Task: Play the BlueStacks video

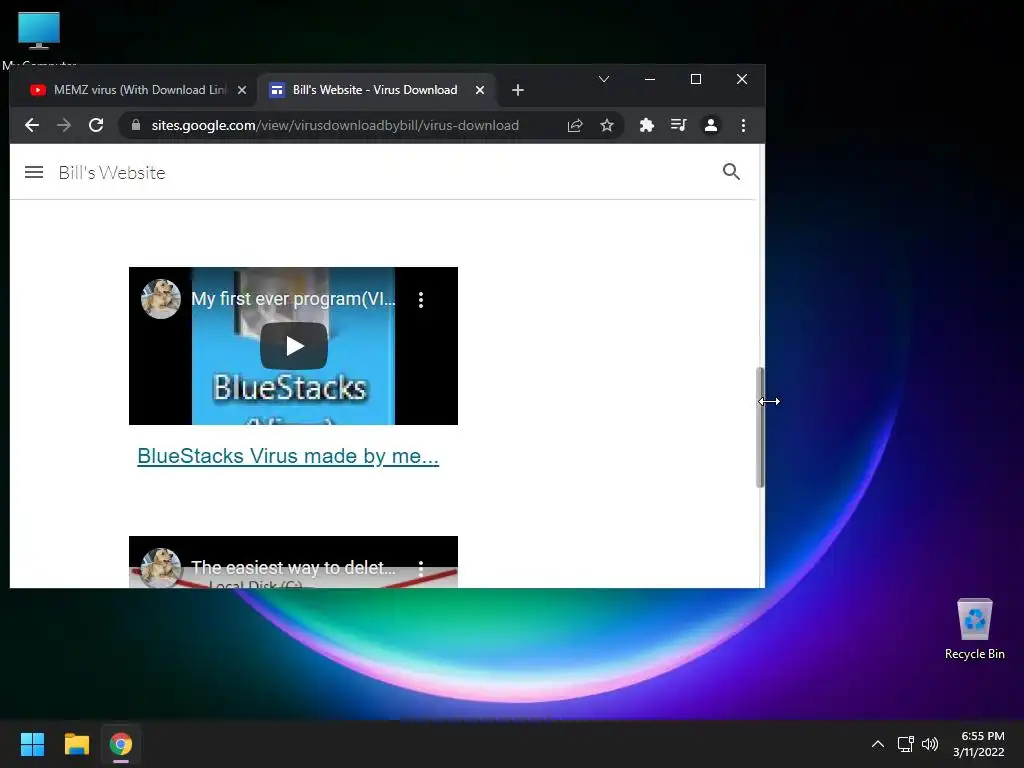Action: tap(294, 345)
